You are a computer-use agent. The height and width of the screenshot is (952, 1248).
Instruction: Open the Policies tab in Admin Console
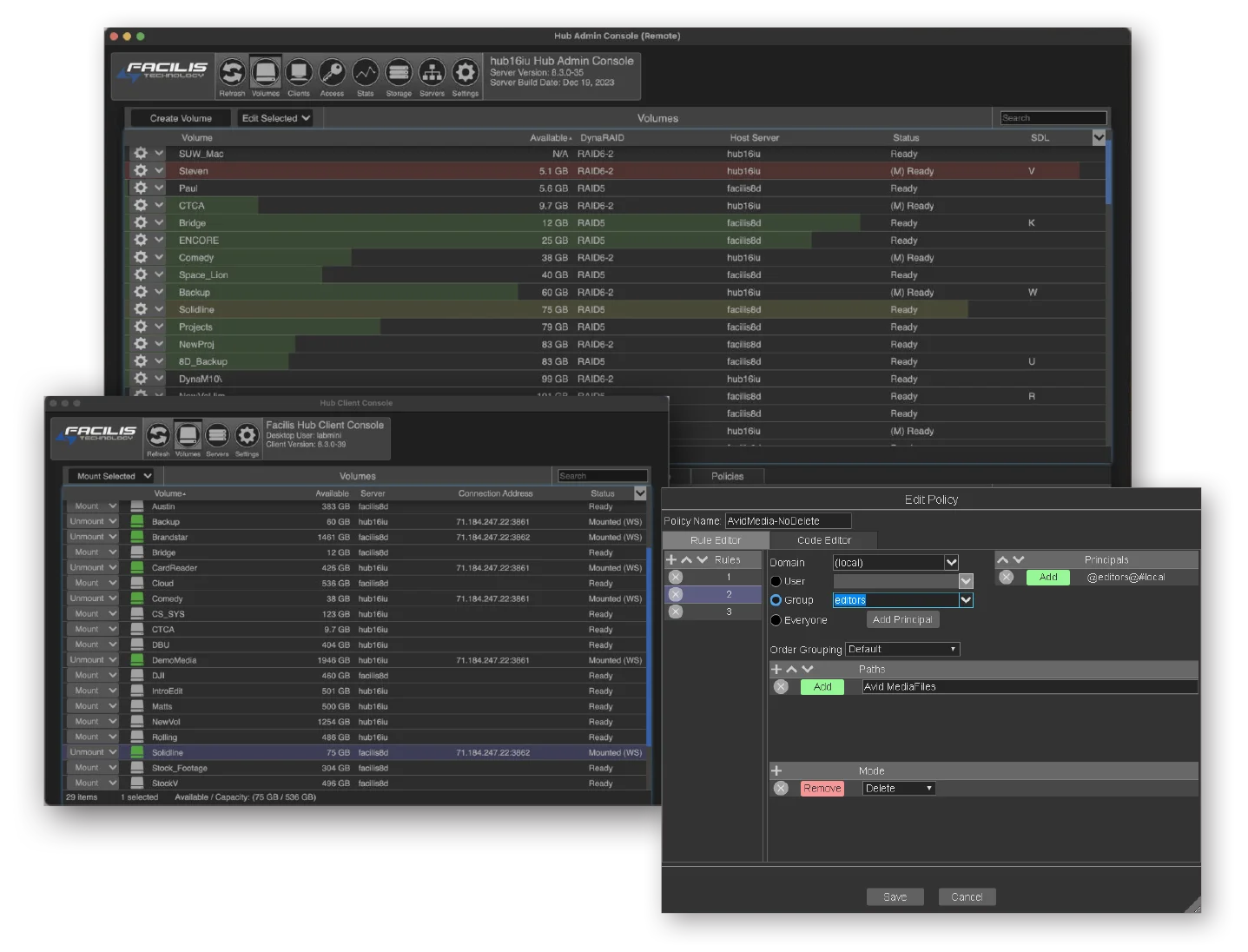(727, 476)
